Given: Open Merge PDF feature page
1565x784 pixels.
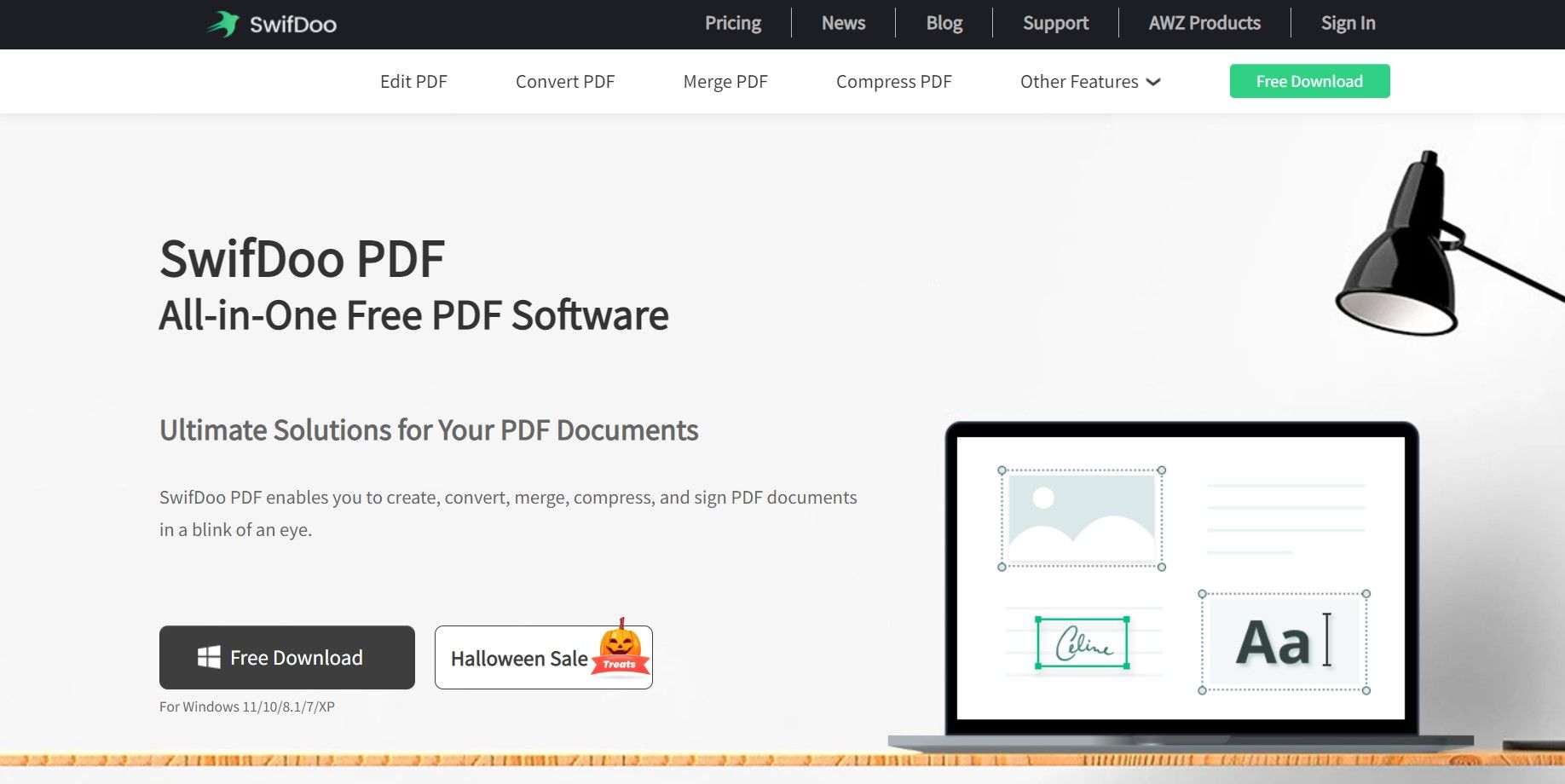Looking at the screenshot, I should coord(725,82).
